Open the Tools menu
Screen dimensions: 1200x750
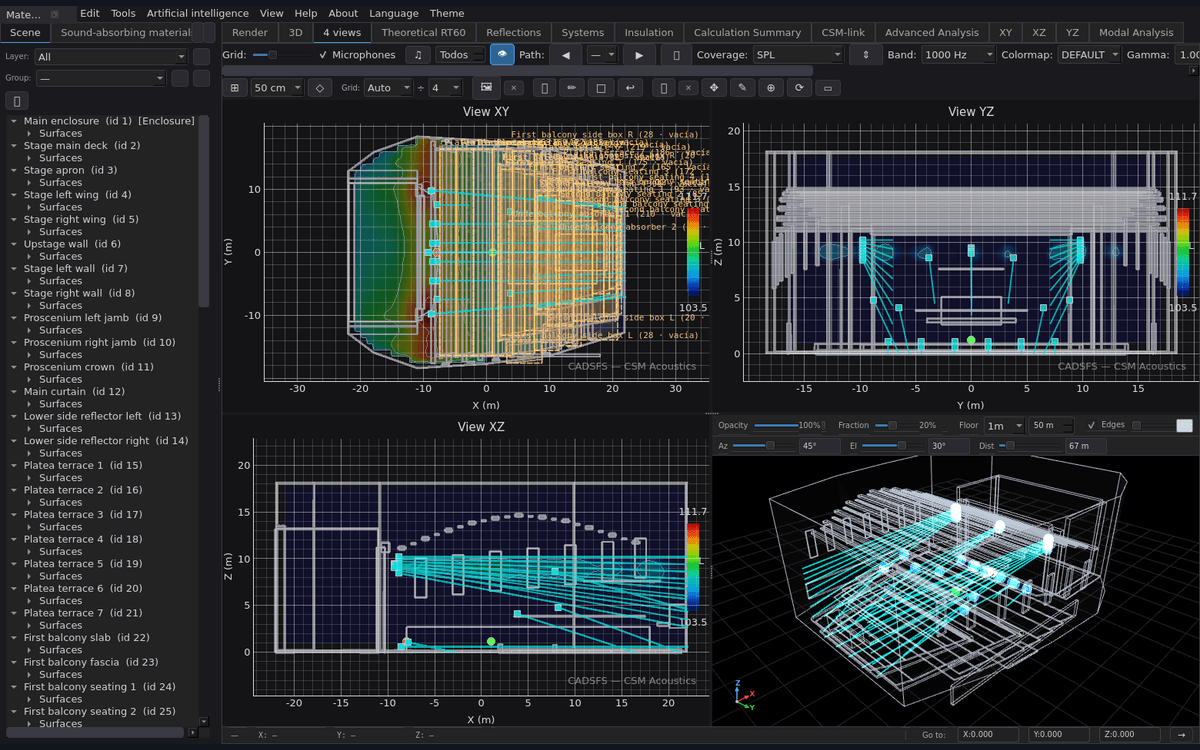(x=123, y=14)
